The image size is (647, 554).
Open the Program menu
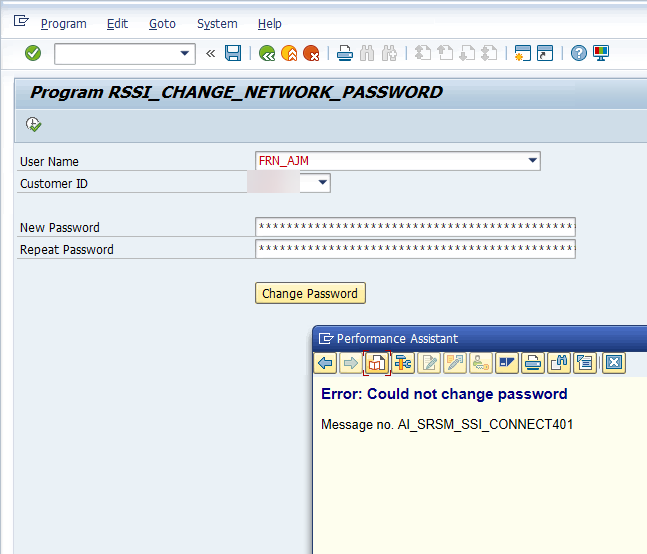click(x=64, y=24)
